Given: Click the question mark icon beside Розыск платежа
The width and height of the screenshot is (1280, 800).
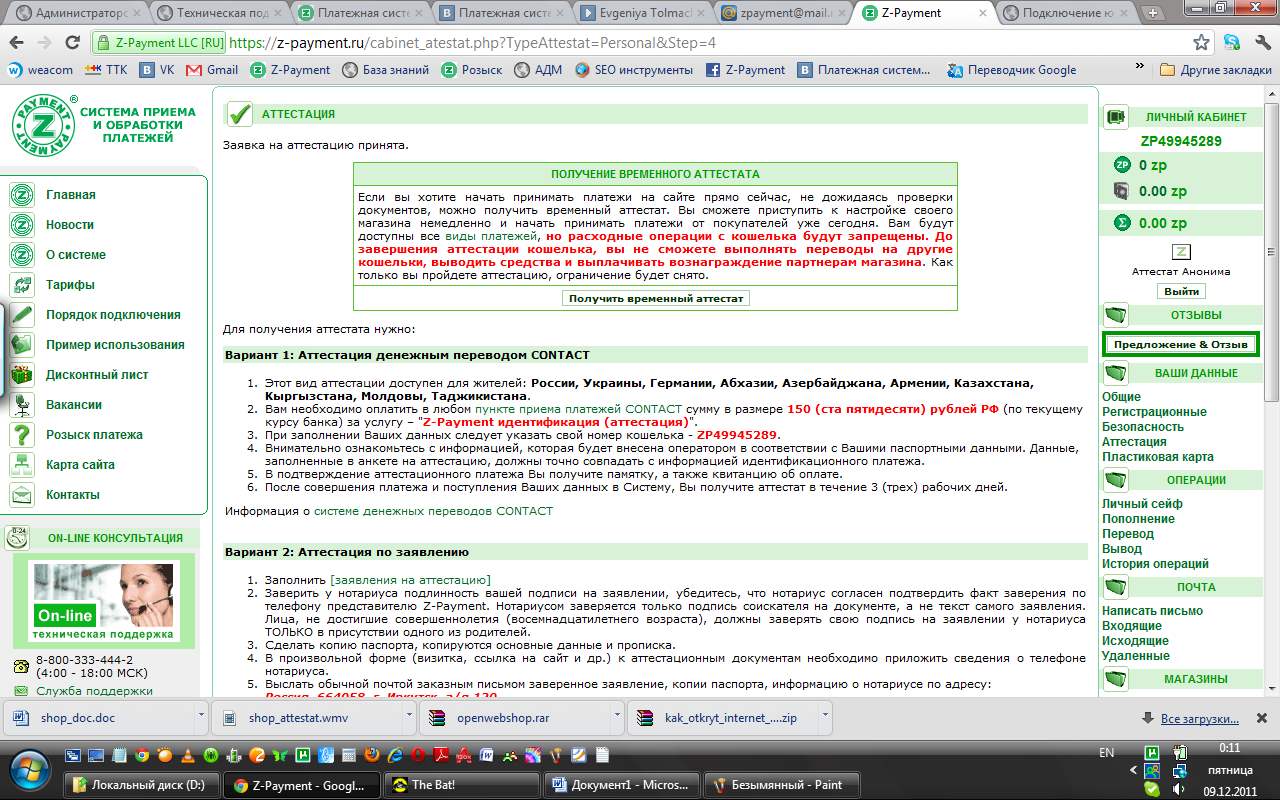Looking at the screenshot, I should pos(22,435).
